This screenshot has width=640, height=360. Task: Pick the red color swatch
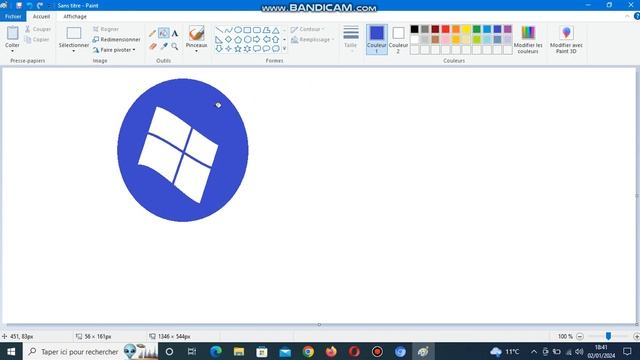coord(445,29)
